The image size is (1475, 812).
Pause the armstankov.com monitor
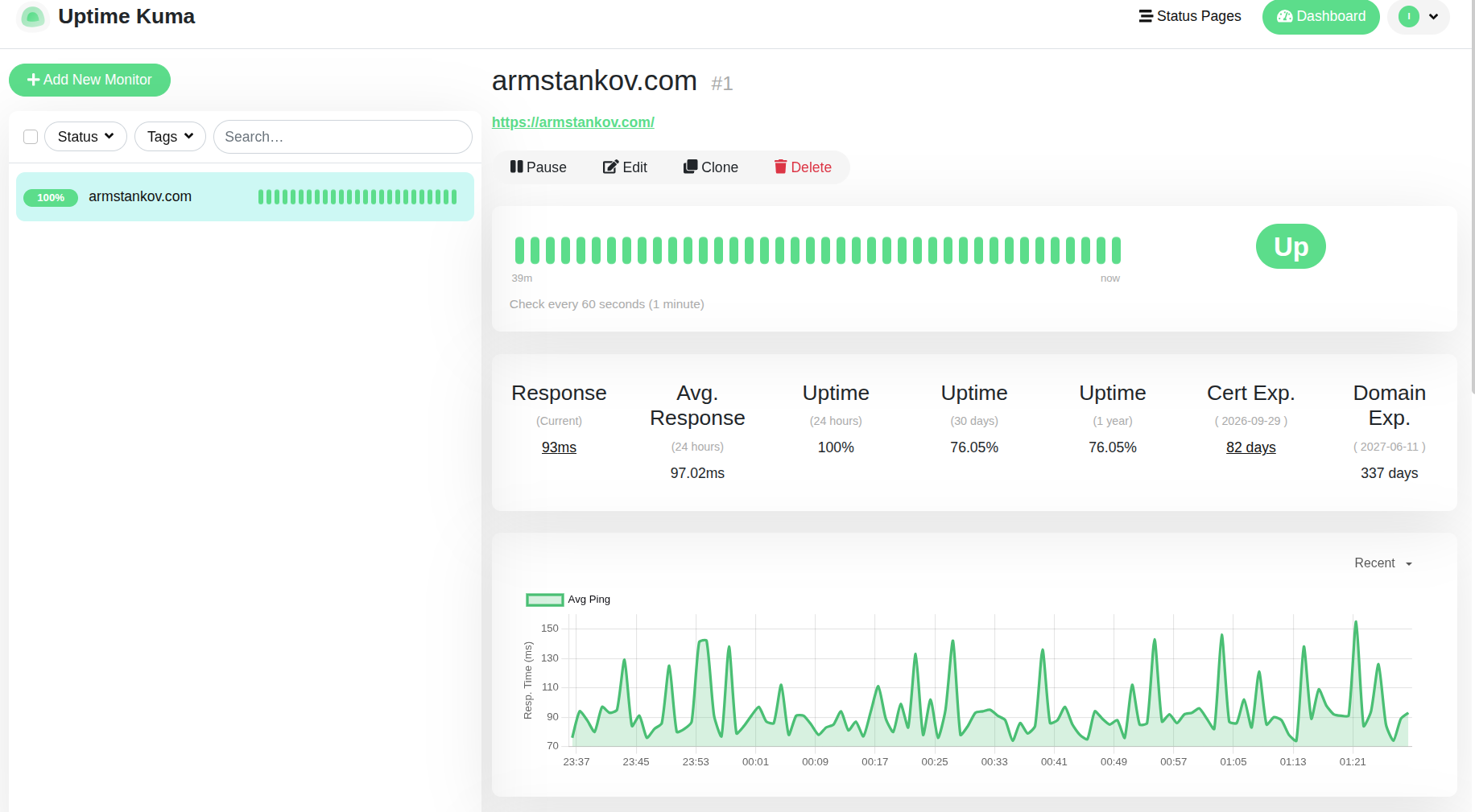(539, 167)
